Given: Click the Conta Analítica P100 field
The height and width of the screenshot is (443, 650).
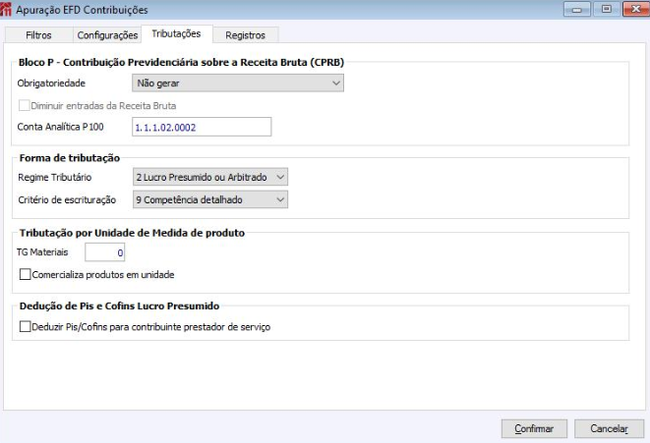Looking at the screenshot, I should pyautogui.click(x=202, y=127).
